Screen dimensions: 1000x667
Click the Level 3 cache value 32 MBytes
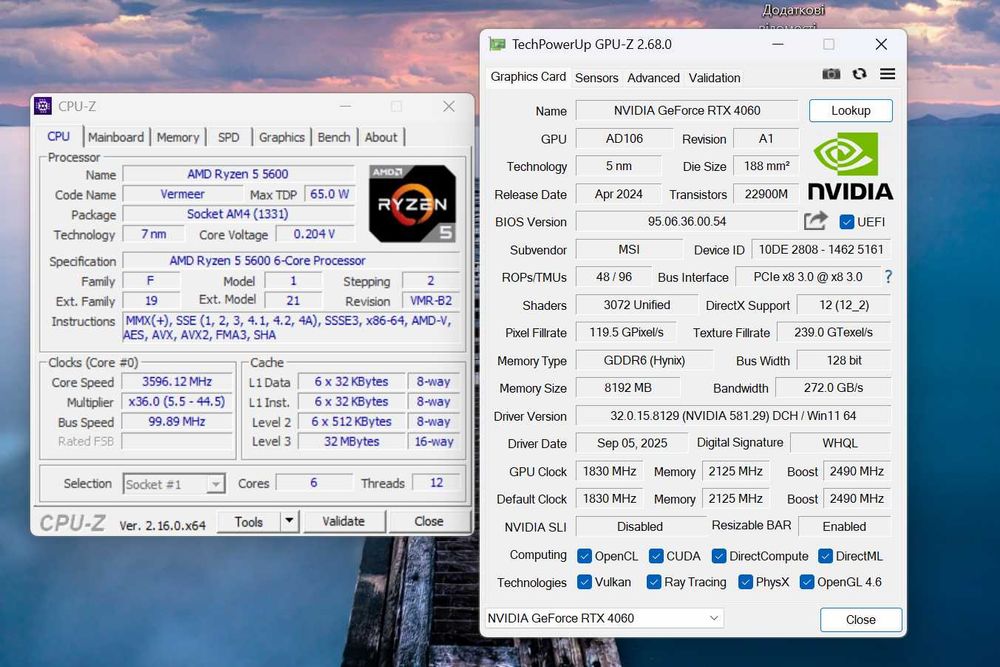(x=351, y=441)
